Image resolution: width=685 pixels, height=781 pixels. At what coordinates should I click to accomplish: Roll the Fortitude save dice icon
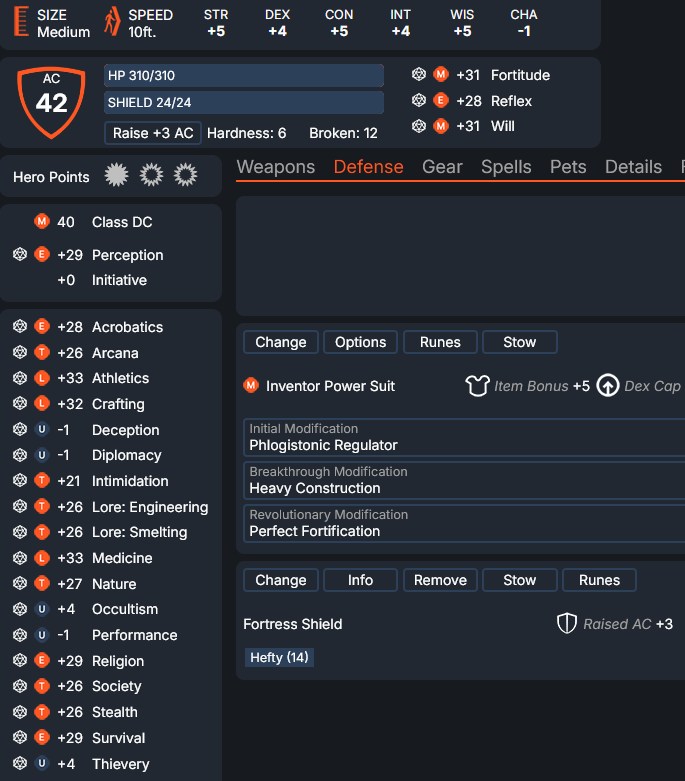pyautogui.click(x=419, y=75)
